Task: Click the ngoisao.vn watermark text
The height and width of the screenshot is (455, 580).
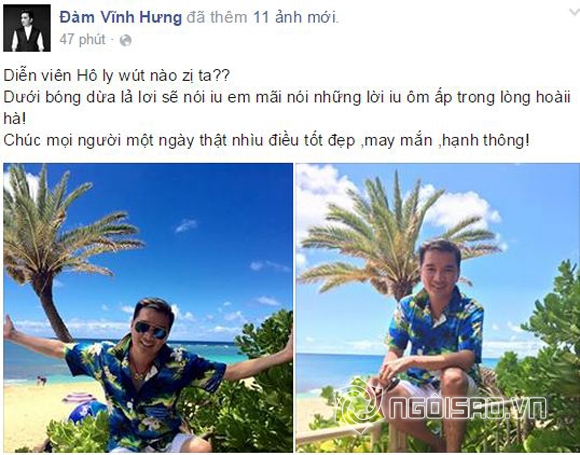Action: point(468,408)
